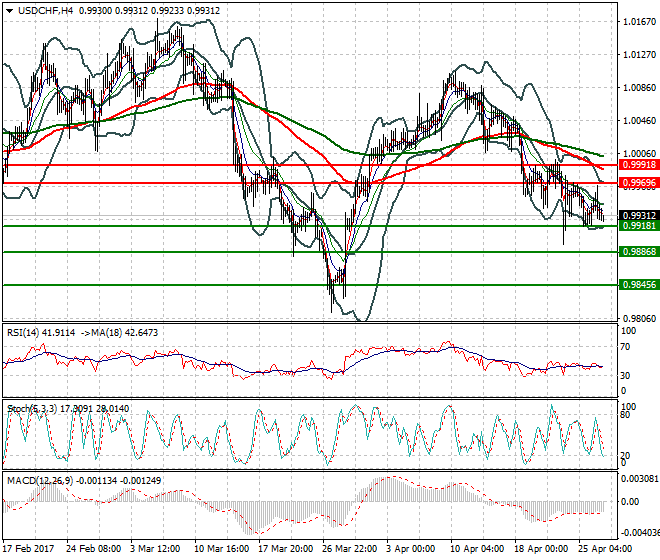Open the chart menu triangle beside USDCHF,H4
Screen dimensions: 660x560
(x=9, y=11)
